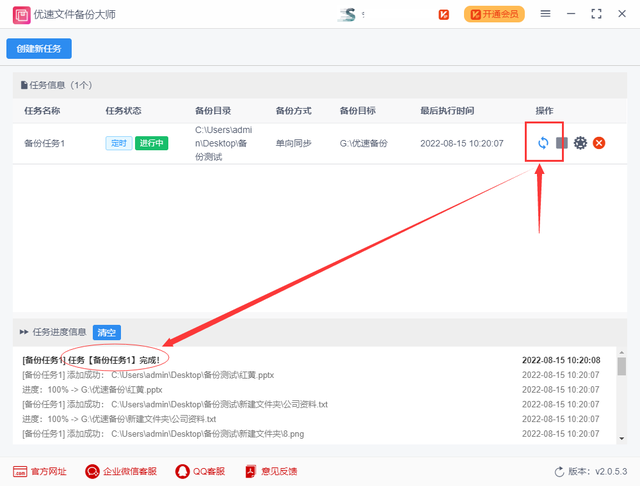
Task: Click the log scrollbar up arrow
Action: coord(622,352)
